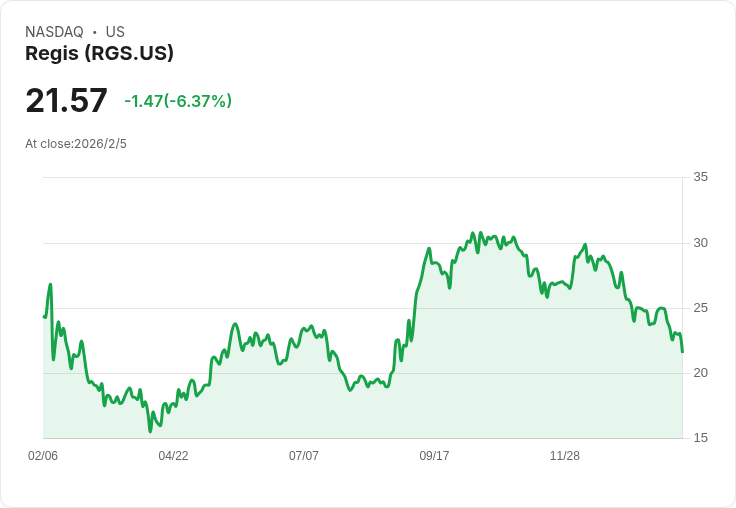The image size is (736, 508).
Task: Click the NASDAQ exchange label
Action: [x=54, y=32]
